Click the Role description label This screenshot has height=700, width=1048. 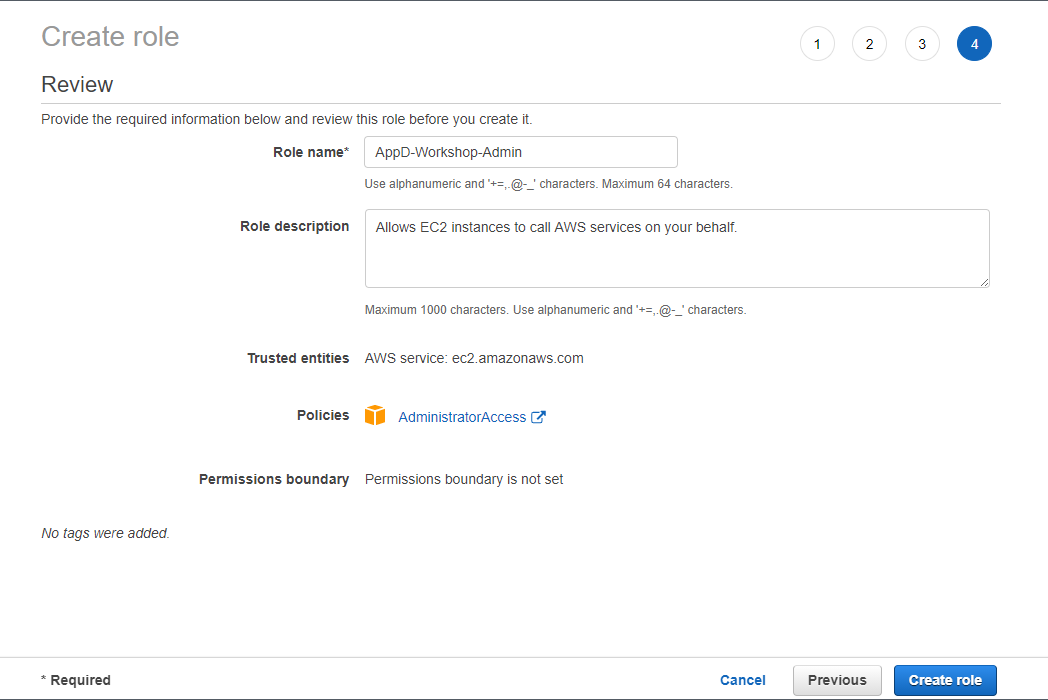tap(294, 226)
